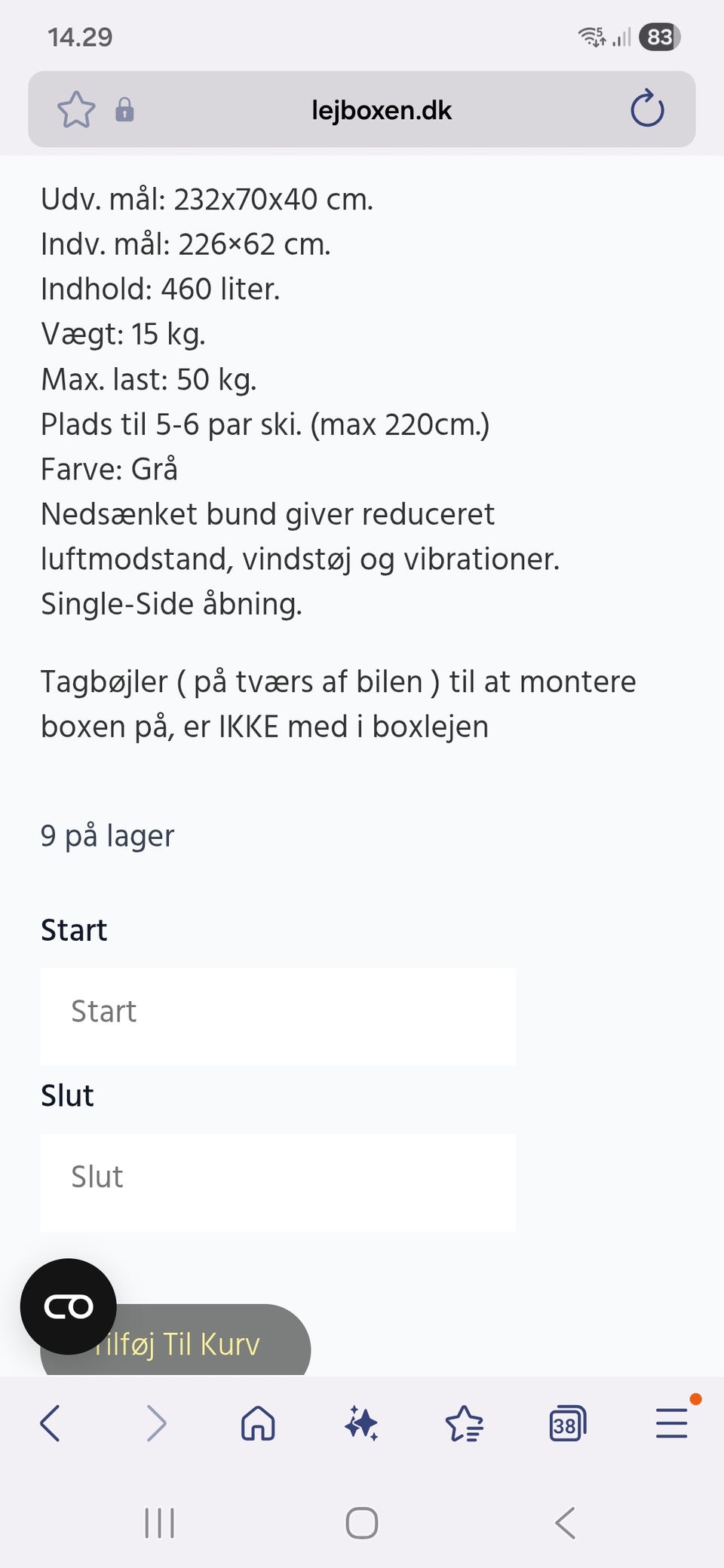Open the black chat widget bubble
The image size is (724, 1568).
pyautogui.click(x=68, y=1306)
